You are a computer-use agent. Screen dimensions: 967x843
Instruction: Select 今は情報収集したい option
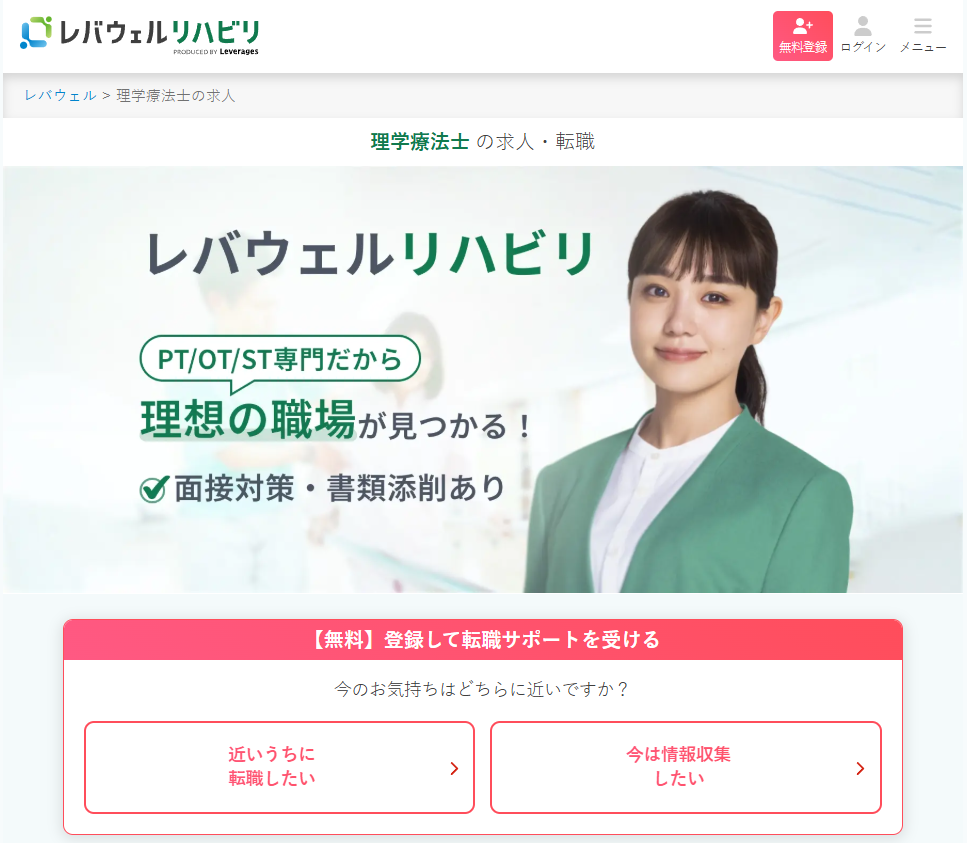[x=686, y=767]
